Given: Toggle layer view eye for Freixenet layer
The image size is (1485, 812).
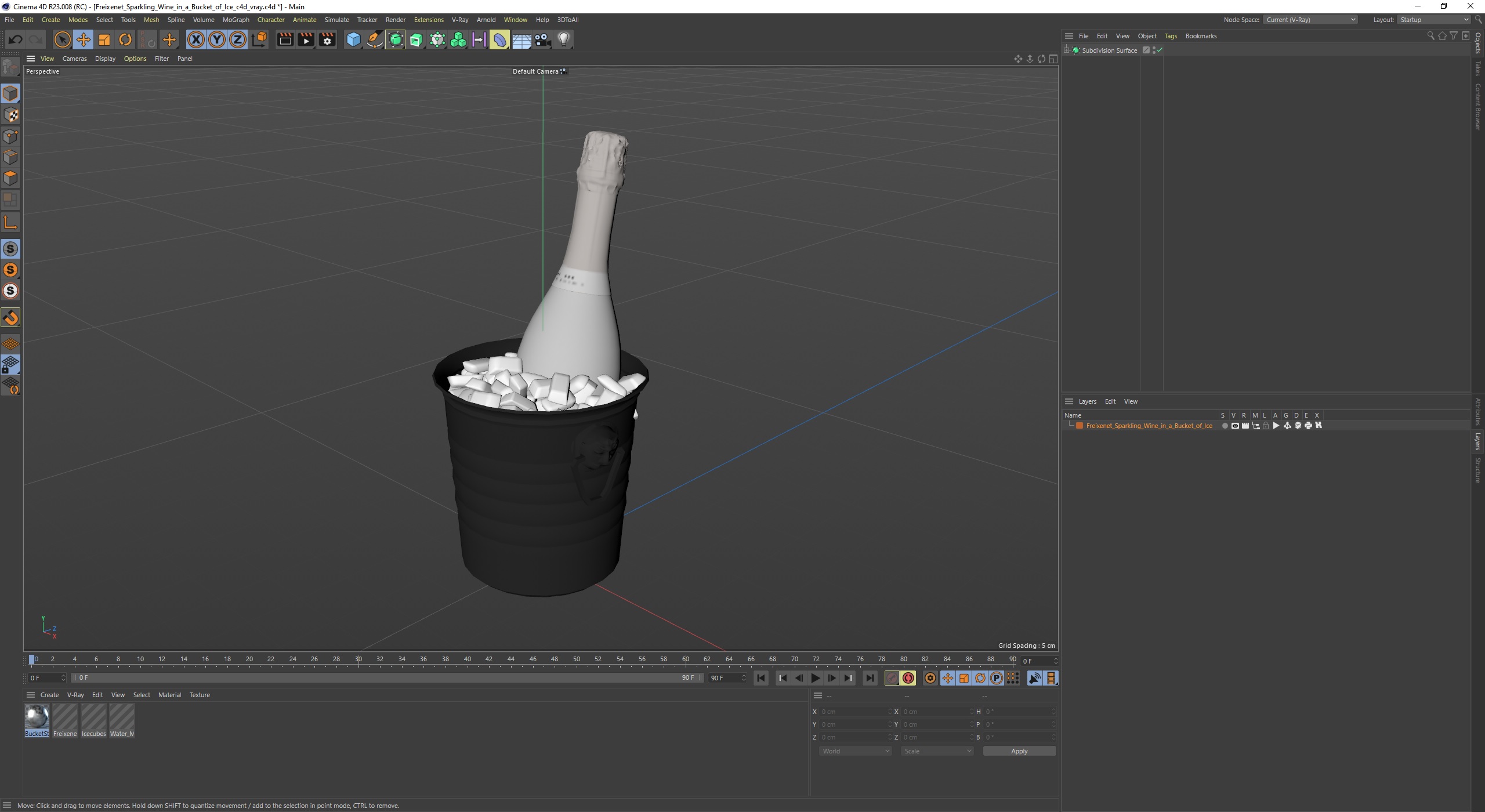Looking at the screenshot, I should pos(1235,426).
